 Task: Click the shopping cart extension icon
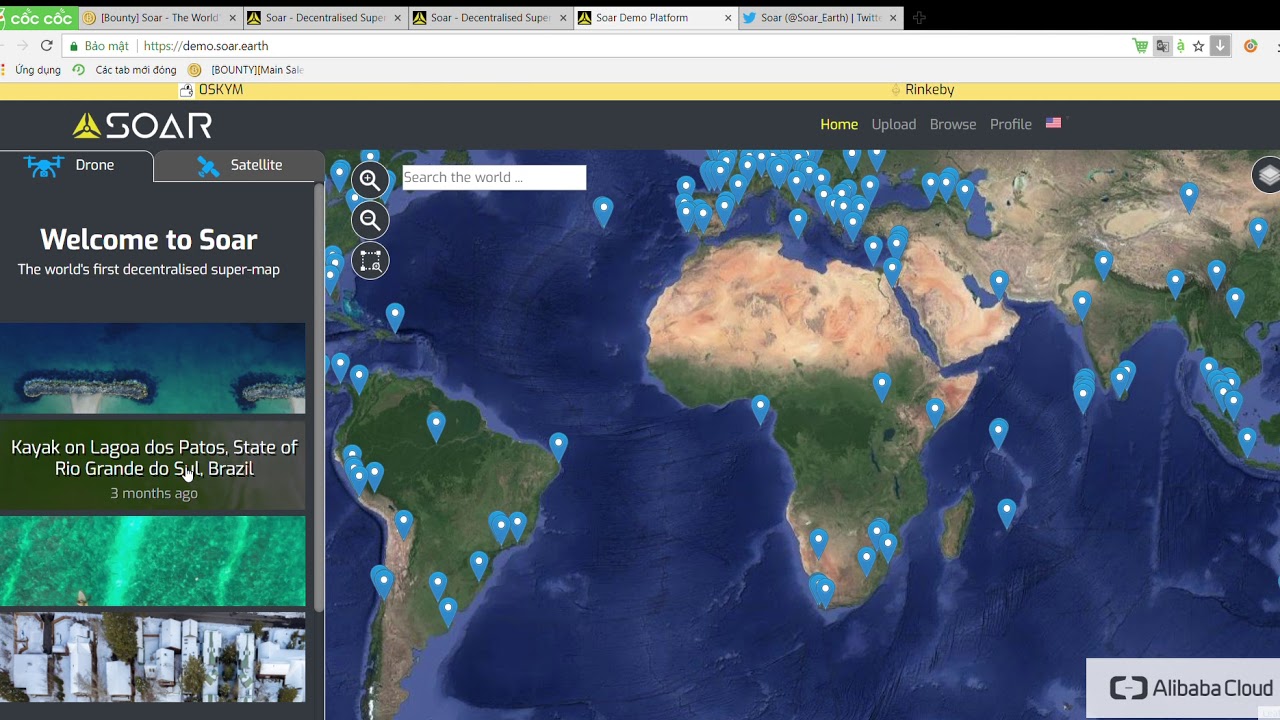[1140, 46]
